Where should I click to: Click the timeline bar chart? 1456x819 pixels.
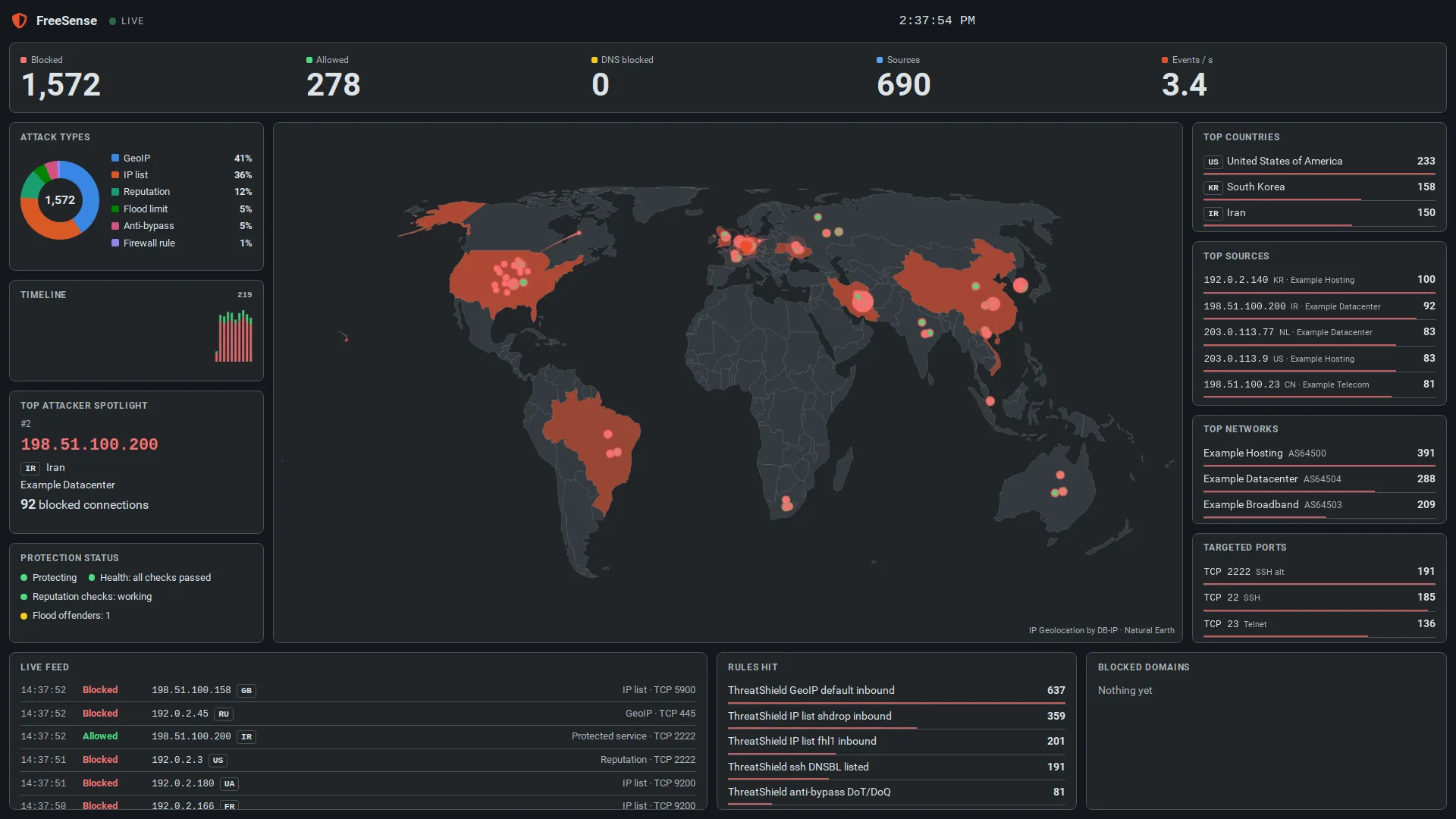(x=234, y=336)
